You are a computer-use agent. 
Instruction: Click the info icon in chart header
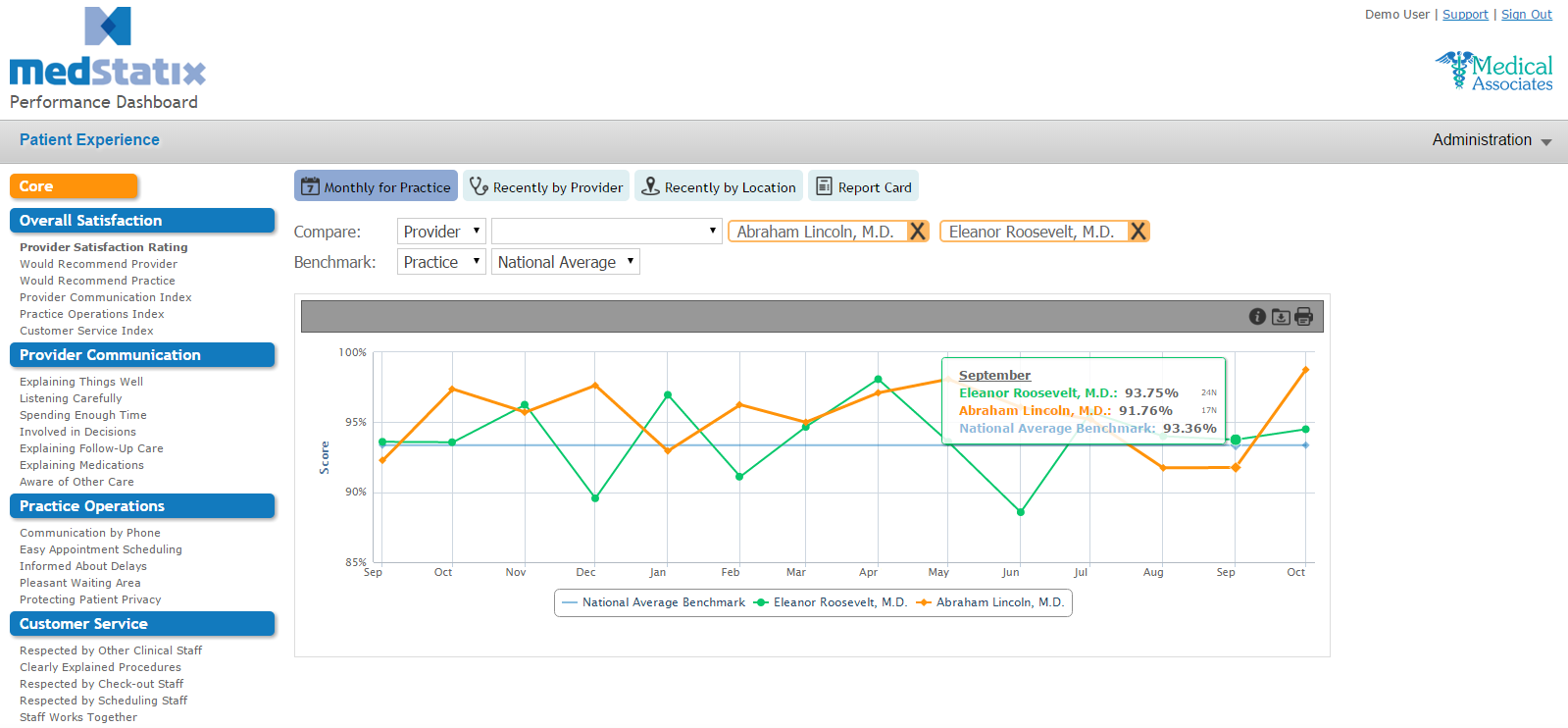click(1257, 316)
